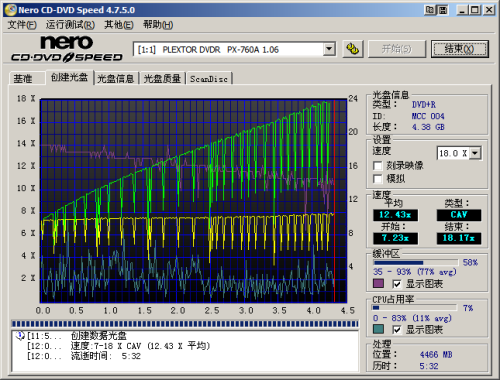Click the elapsed time 5:32 value
Viewport: 500px width, 380px height.
tap(429, 366)
